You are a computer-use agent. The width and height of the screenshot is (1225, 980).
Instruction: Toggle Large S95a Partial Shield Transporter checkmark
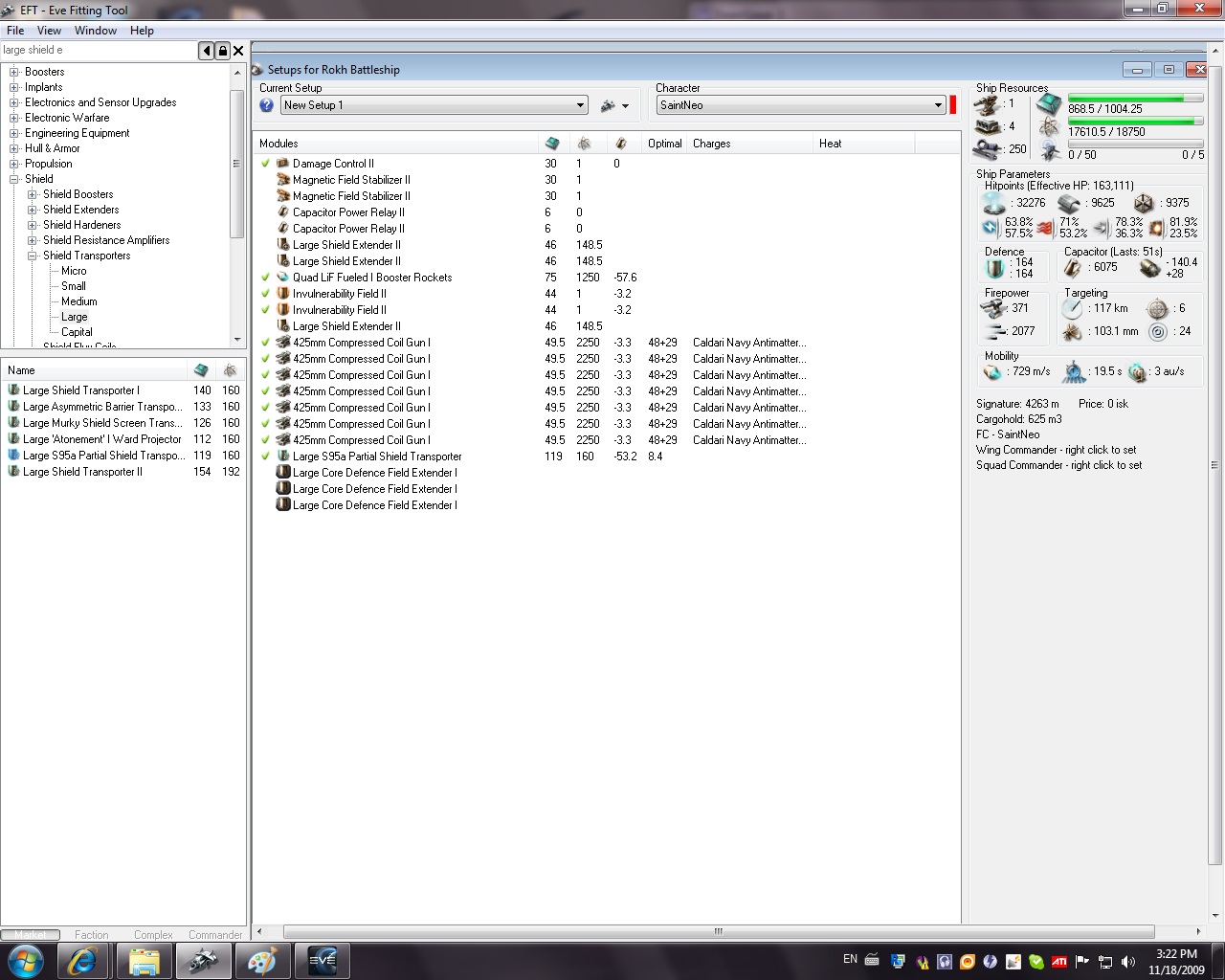[266, 457]
